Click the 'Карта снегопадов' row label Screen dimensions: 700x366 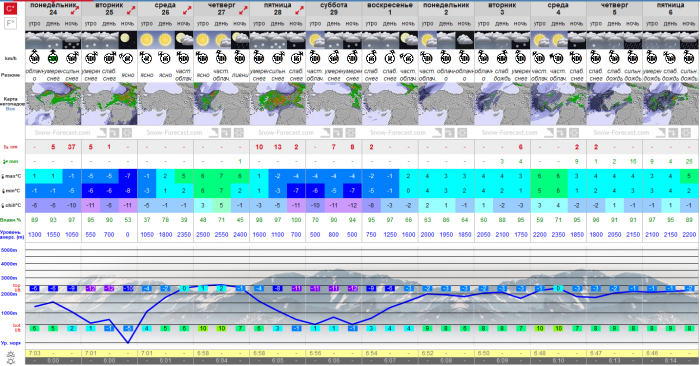12,101
